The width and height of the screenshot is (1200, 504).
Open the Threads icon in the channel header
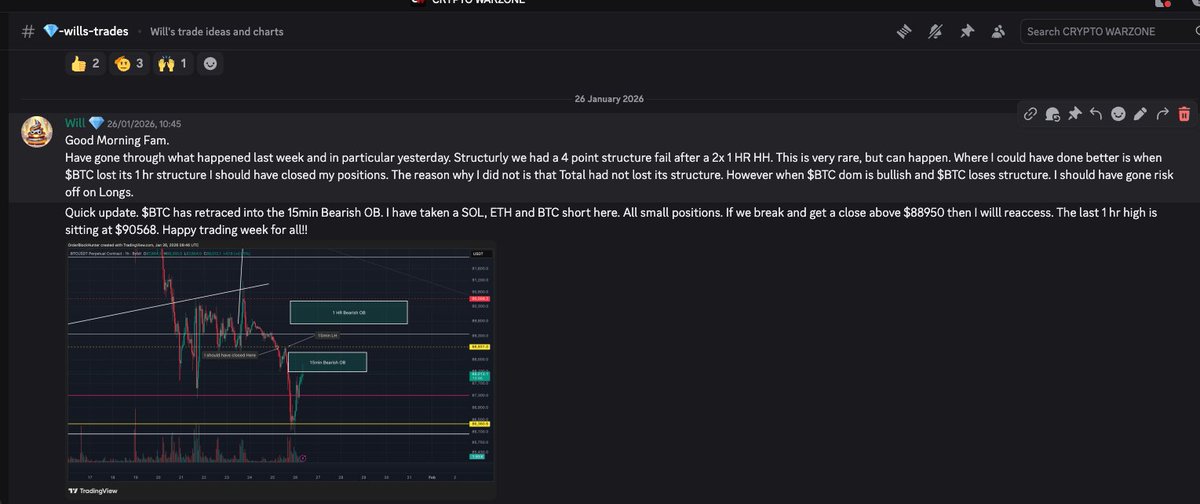[905, 31]
